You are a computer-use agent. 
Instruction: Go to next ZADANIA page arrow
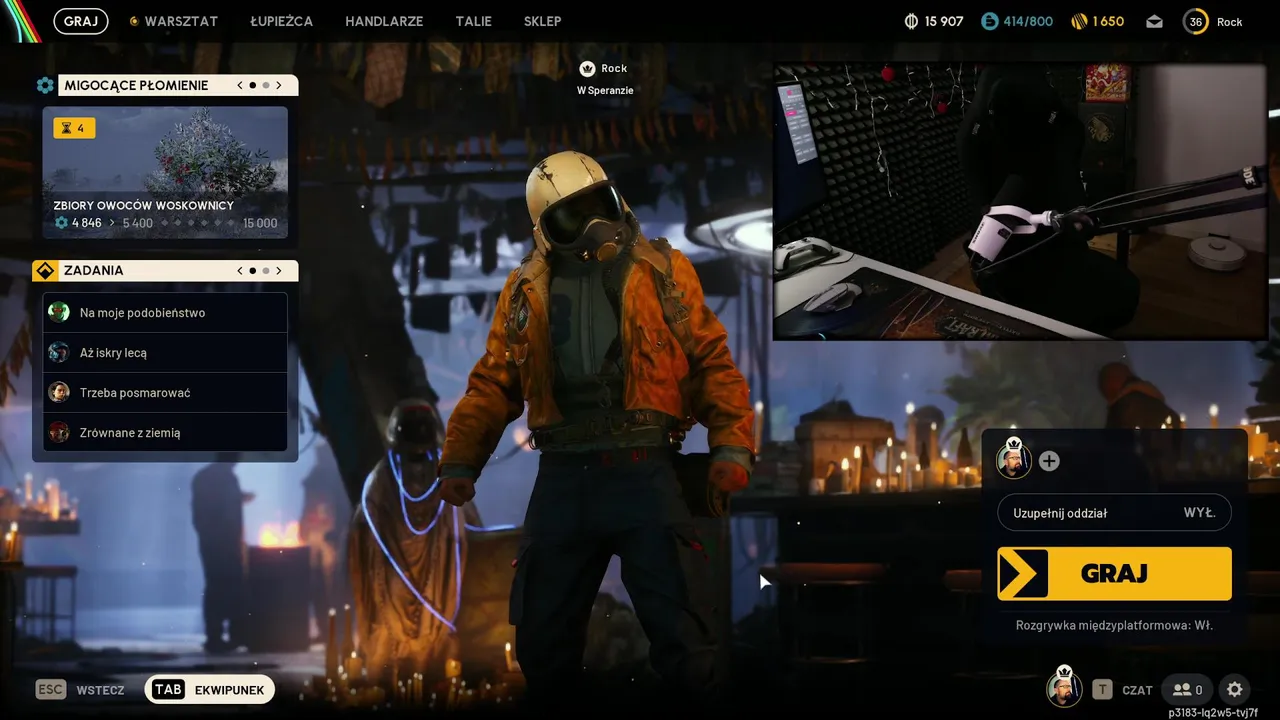[x=279, y=270]
